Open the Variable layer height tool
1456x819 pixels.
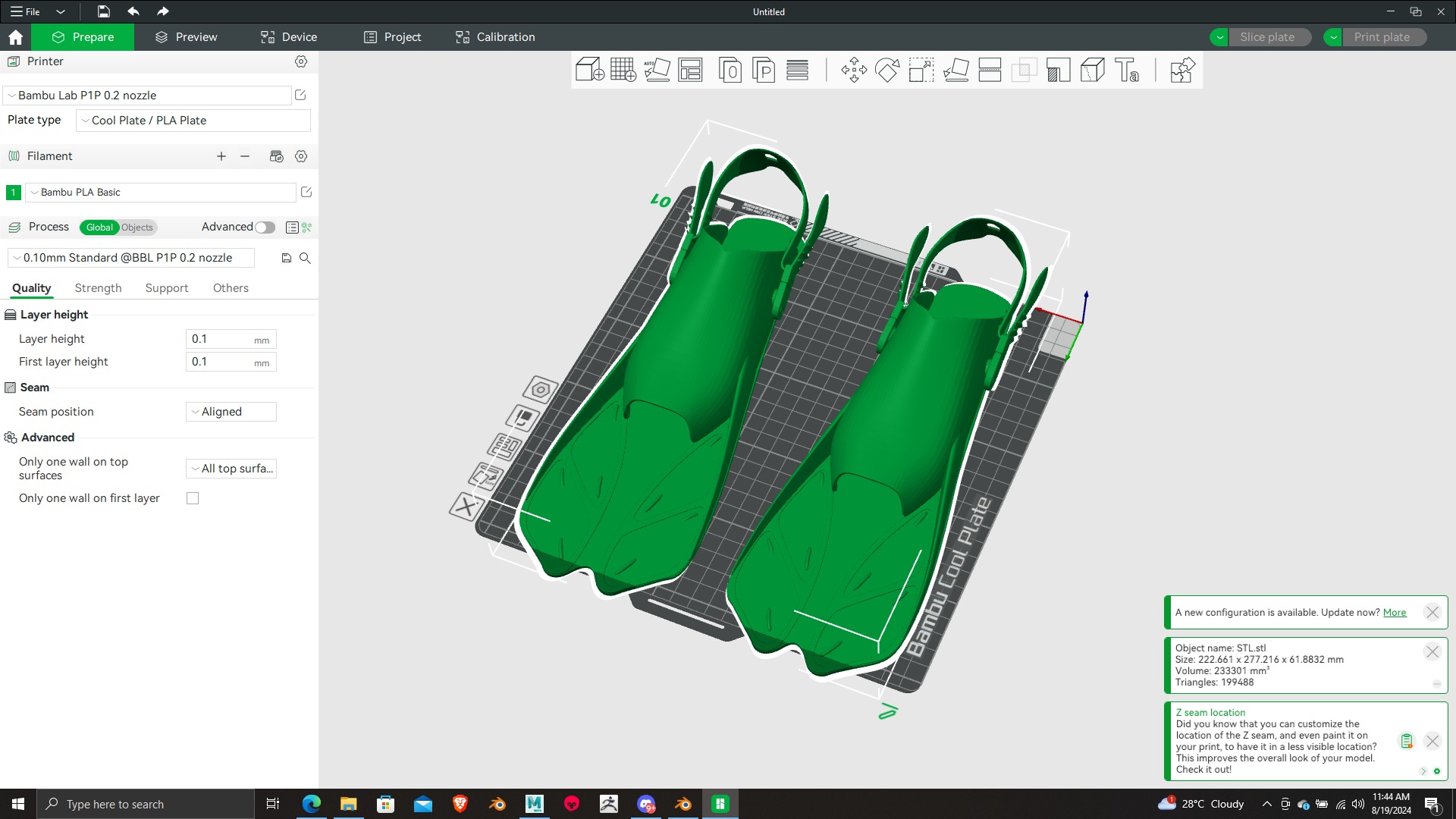coord(797,70)
